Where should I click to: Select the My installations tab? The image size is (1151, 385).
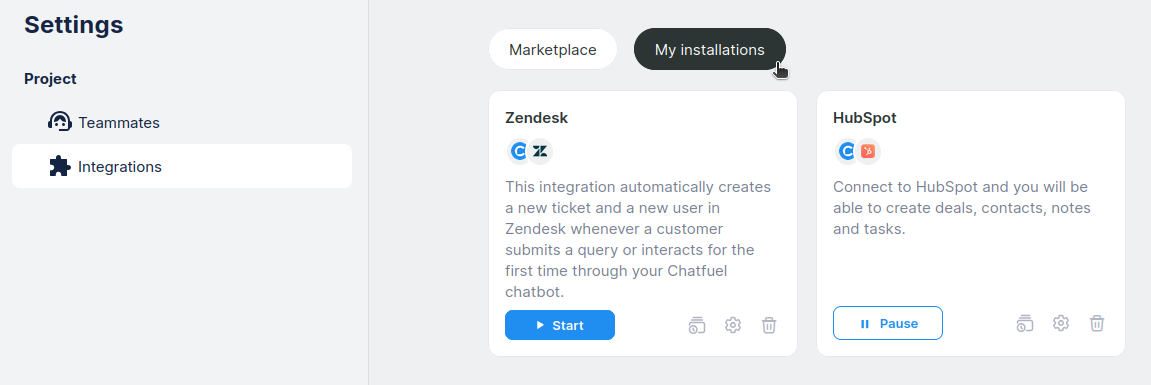tap(710, 49)
